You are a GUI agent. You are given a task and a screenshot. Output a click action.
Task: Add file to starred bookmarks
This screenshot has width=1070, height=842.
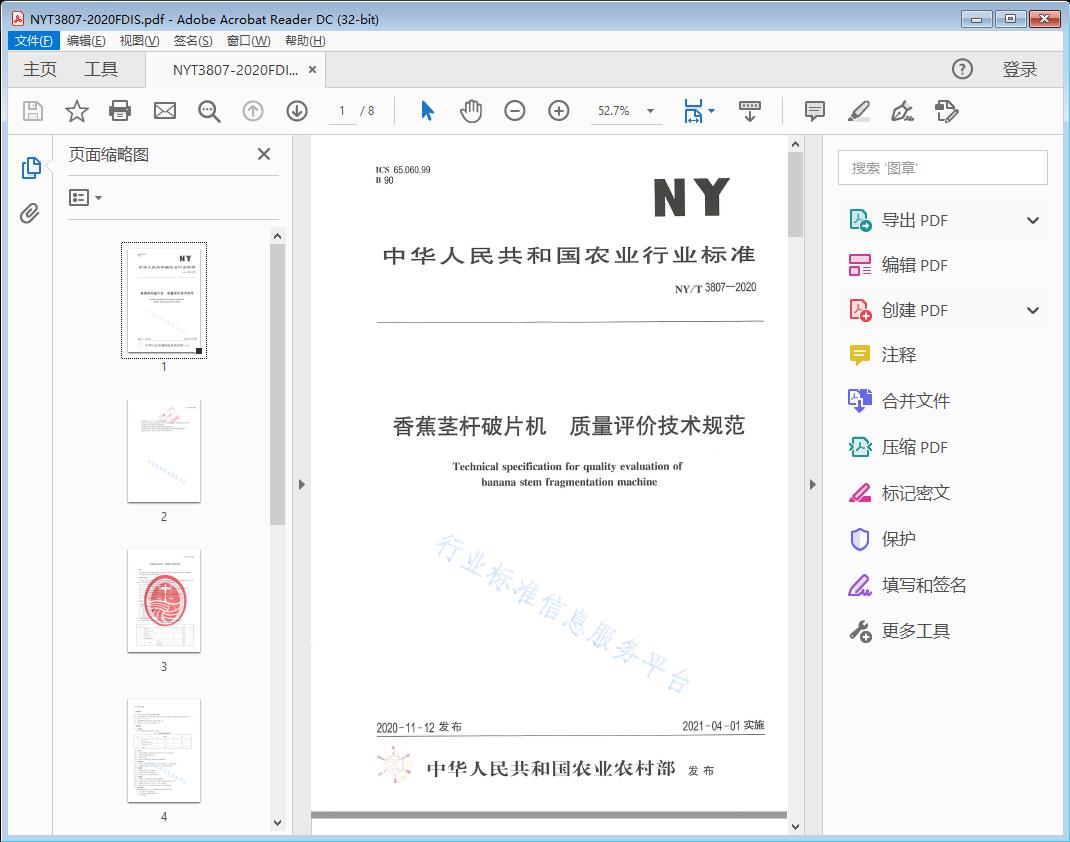77,111
